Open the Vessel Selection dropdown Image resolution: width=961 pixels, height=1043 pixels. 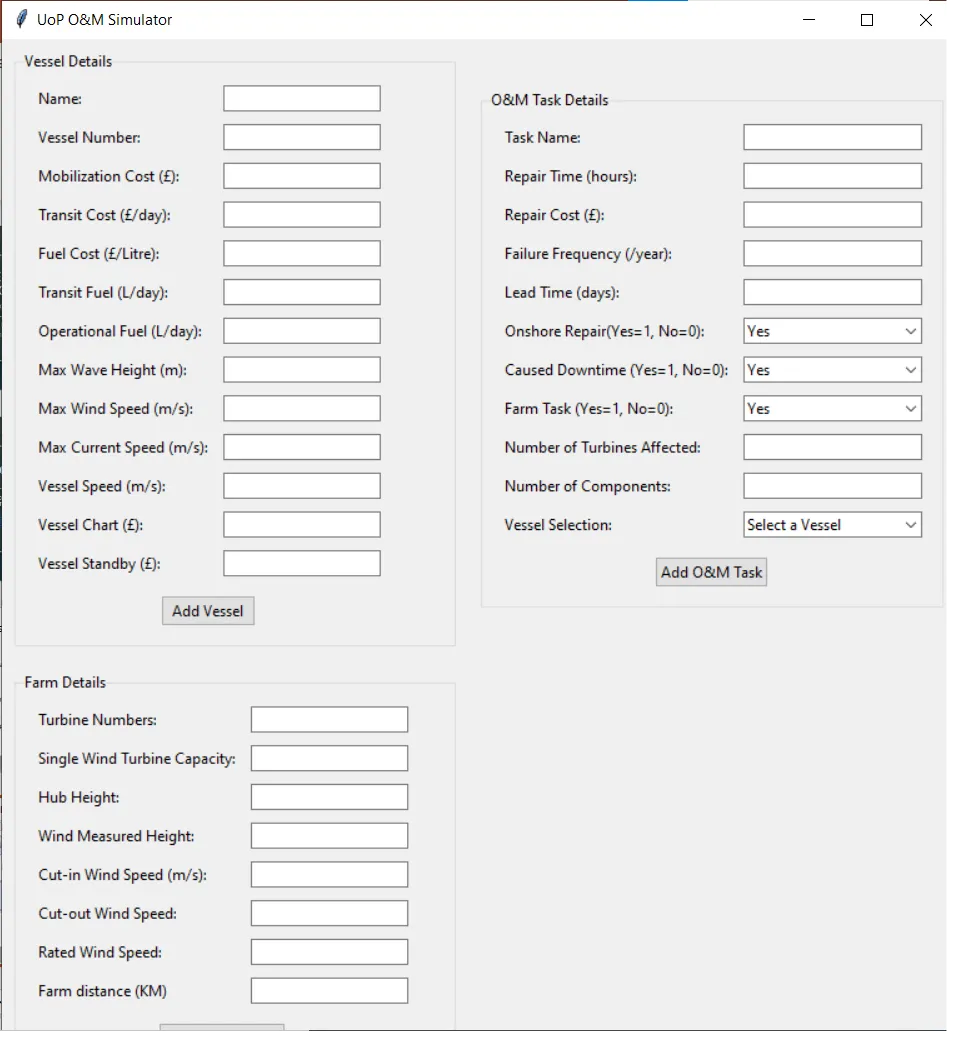(x=832, y=525)
